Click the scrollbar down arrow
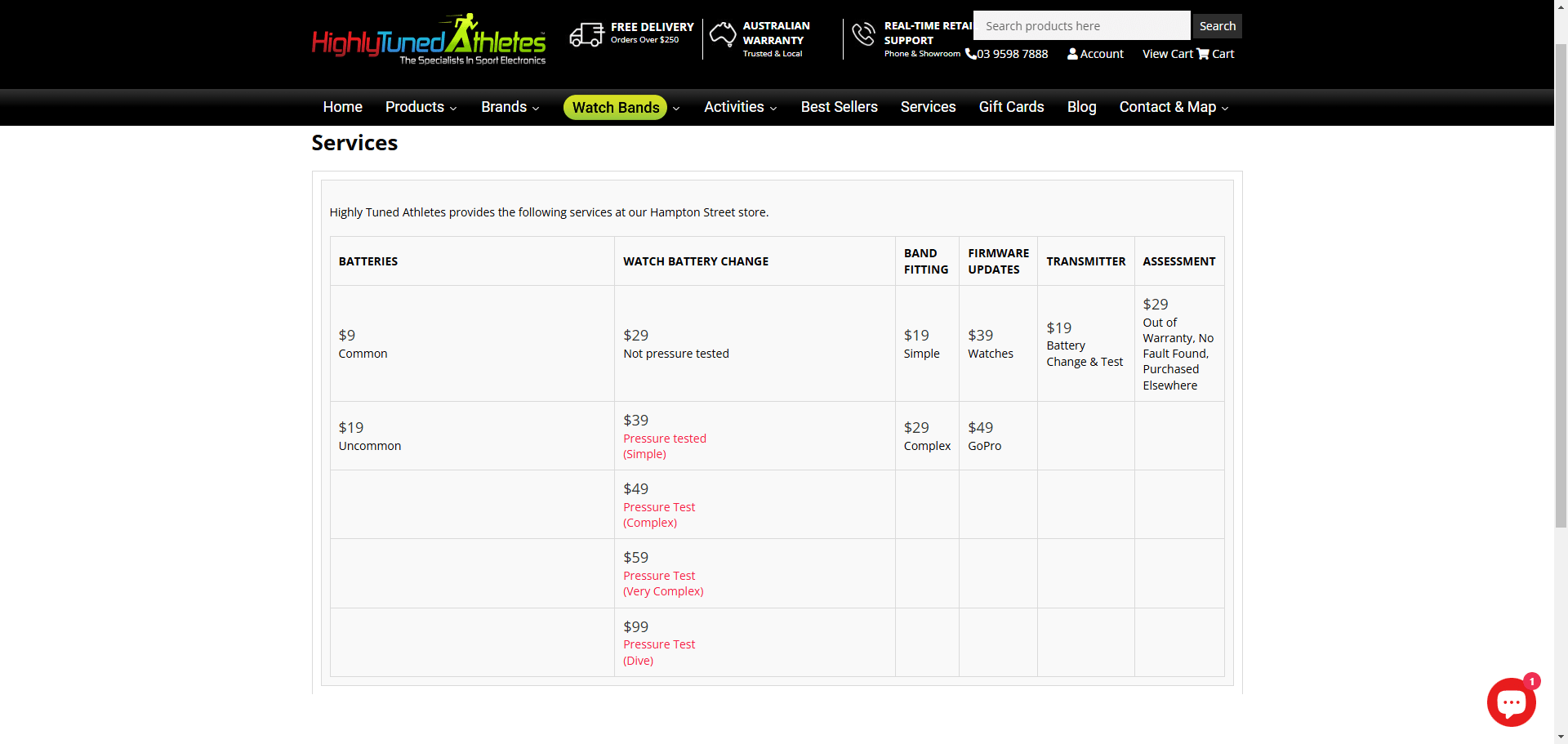This screenshot has height=744, width=1568. [x=1562, y=735]
